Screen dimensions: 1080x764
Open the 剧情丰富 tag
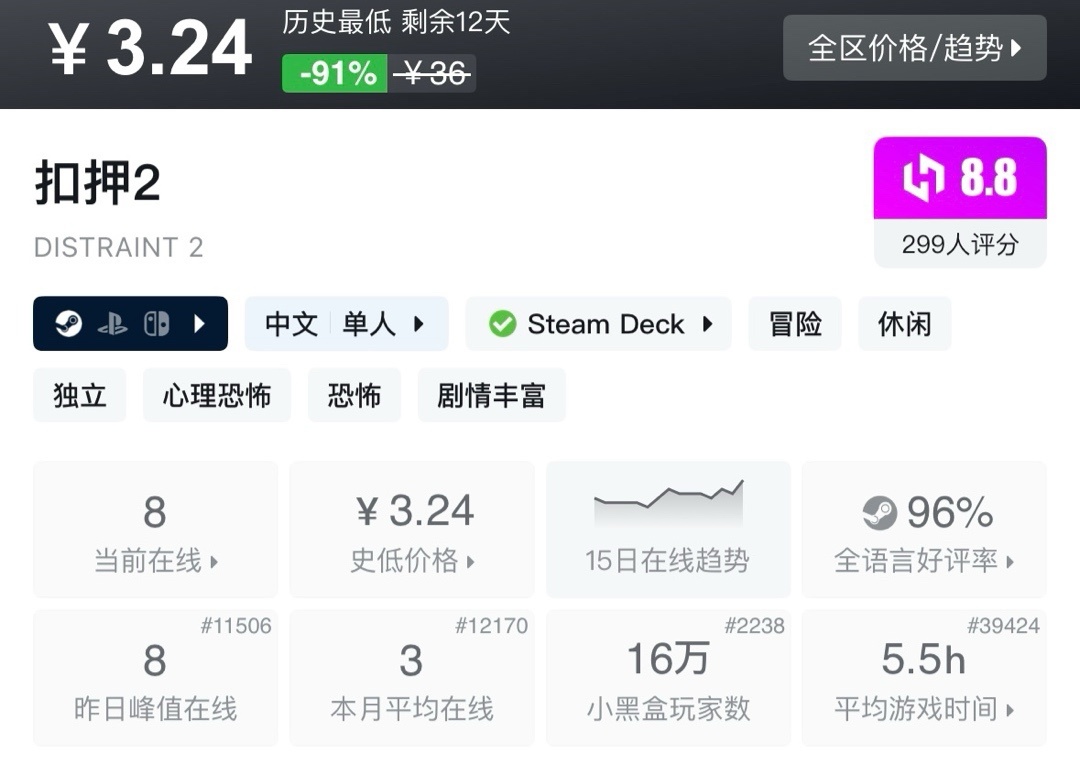point(491,396)
